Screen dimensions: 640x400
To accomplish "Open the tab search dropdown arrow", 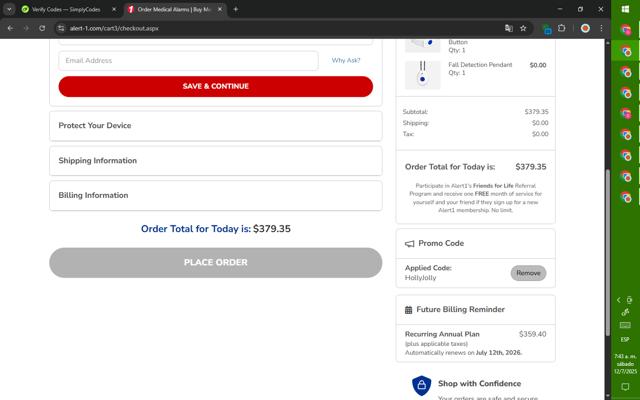I will point(9,9).
